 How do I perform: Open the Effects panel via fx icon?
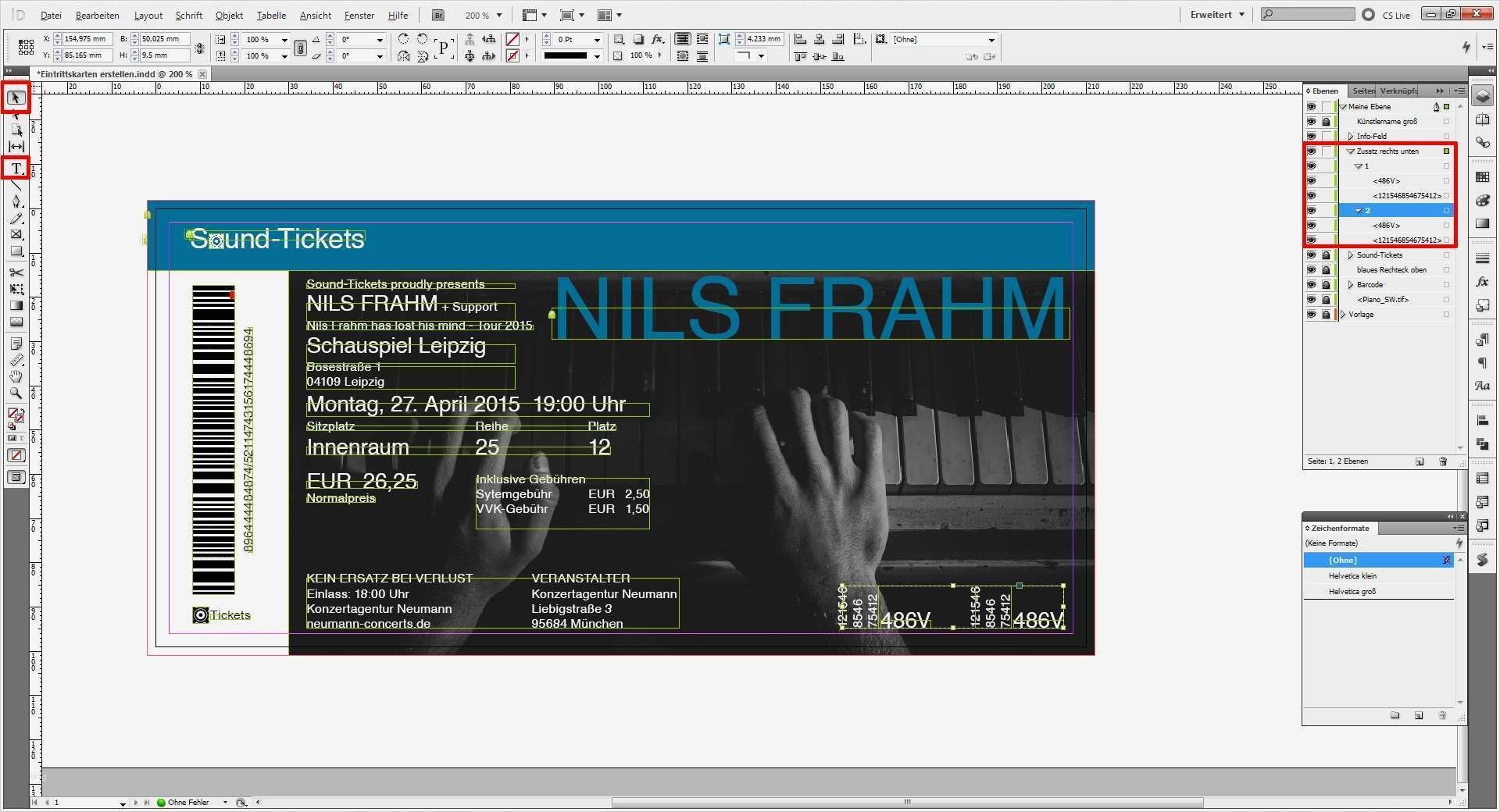[1482, 280]
